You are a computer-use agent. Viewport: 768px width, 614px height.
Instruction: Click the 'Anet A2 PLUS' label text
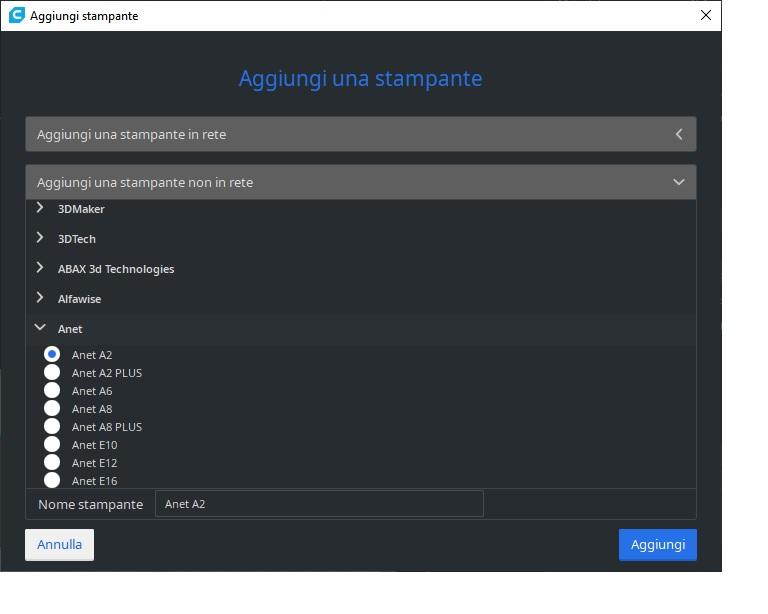click(x=107, y=373)
